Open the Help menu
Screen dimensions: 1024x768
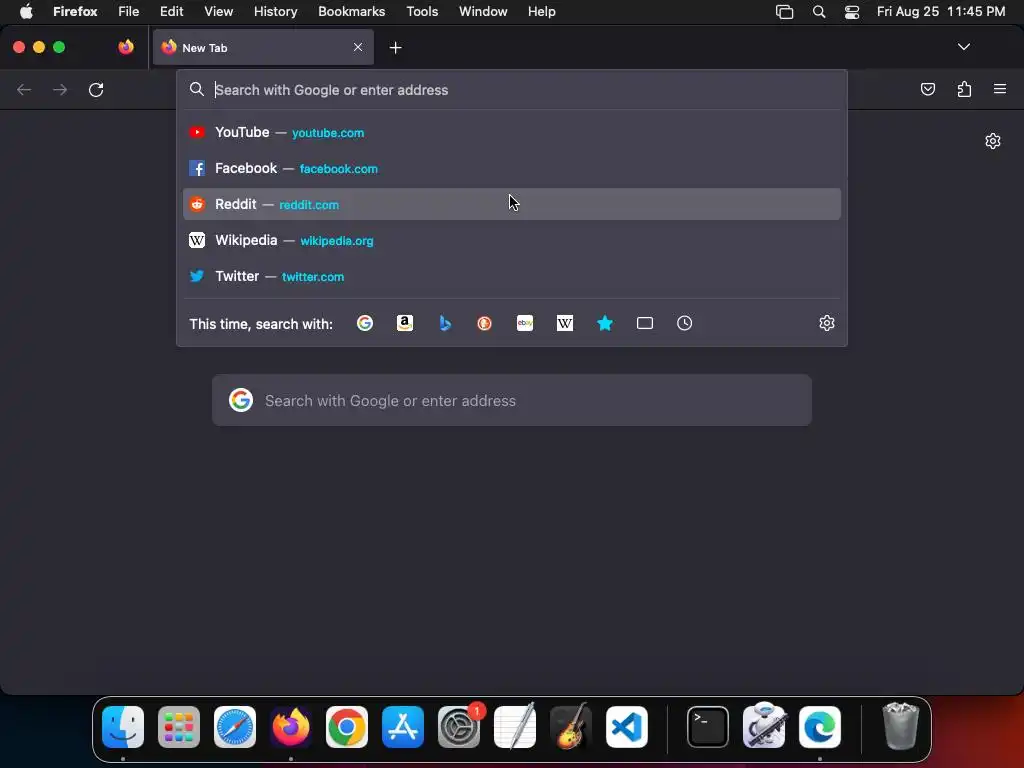click(x=541, y=12)
